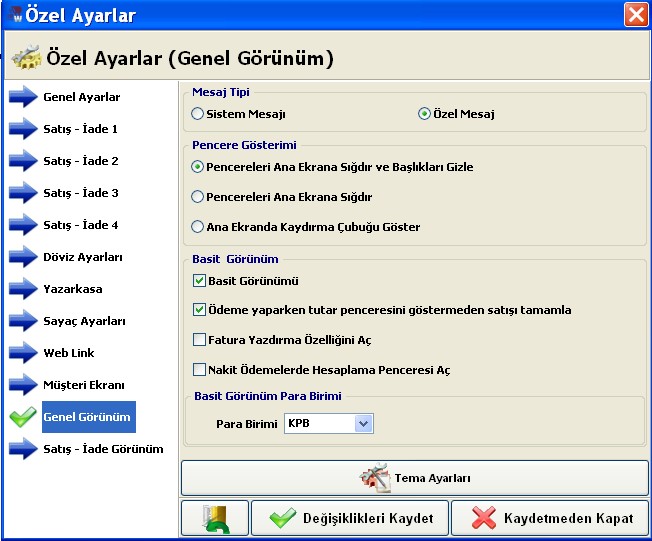Choose Pencereleri Ana Ekrana Sığdır ve Başlıkları Gizle
Screen dimensions: 652x541
click(x=197, y=167)
